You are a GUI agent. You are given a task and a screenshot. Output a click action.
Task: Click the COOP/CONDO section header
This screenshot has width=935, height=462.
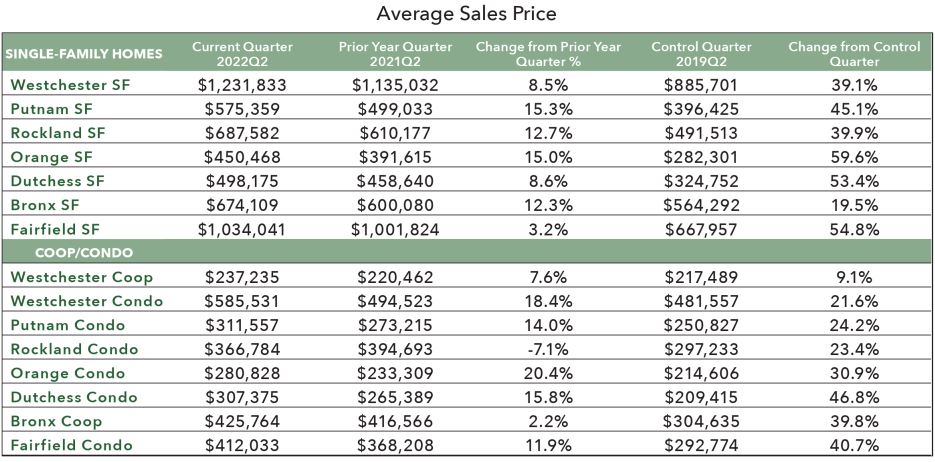pyautogui.click(x=69, y=253)
